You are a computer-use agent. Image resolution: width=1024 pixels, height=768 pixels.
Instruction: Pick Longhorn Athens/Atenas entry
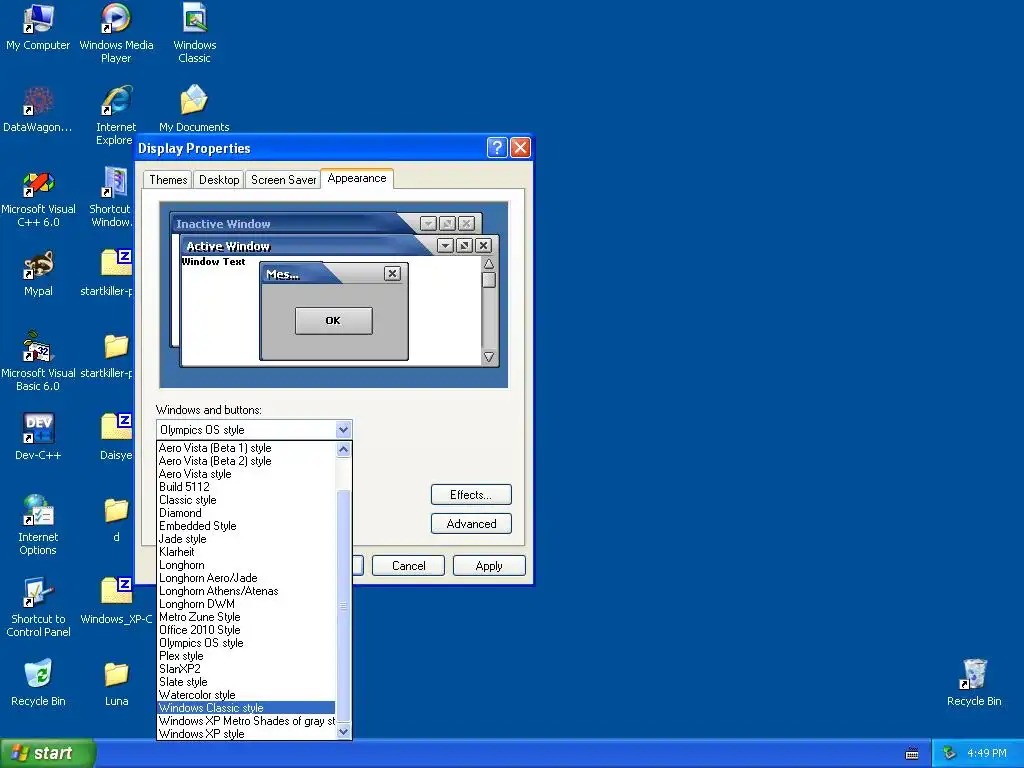246,591
